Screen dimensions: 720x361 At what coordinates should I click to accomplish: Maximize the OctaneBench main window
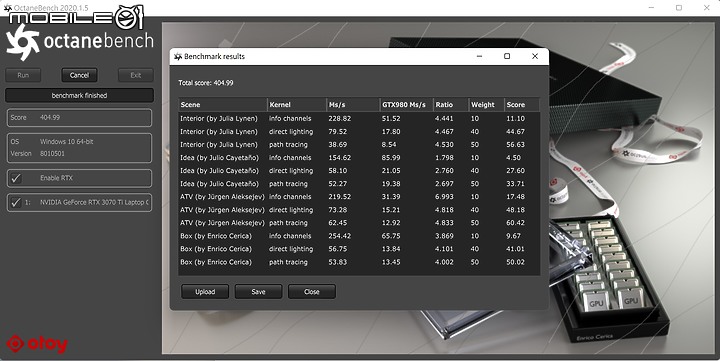pyautogui.click(x=679, y=8)
